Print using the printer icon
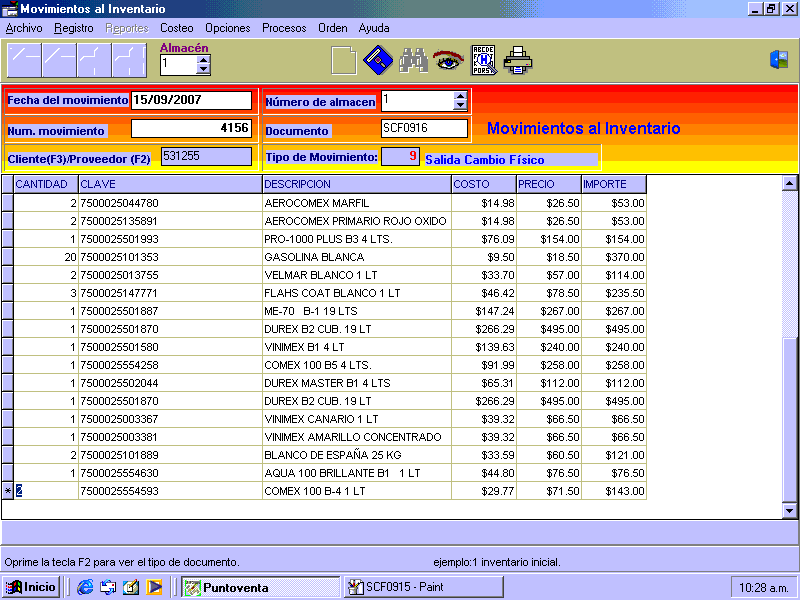 tap(518, 61)
